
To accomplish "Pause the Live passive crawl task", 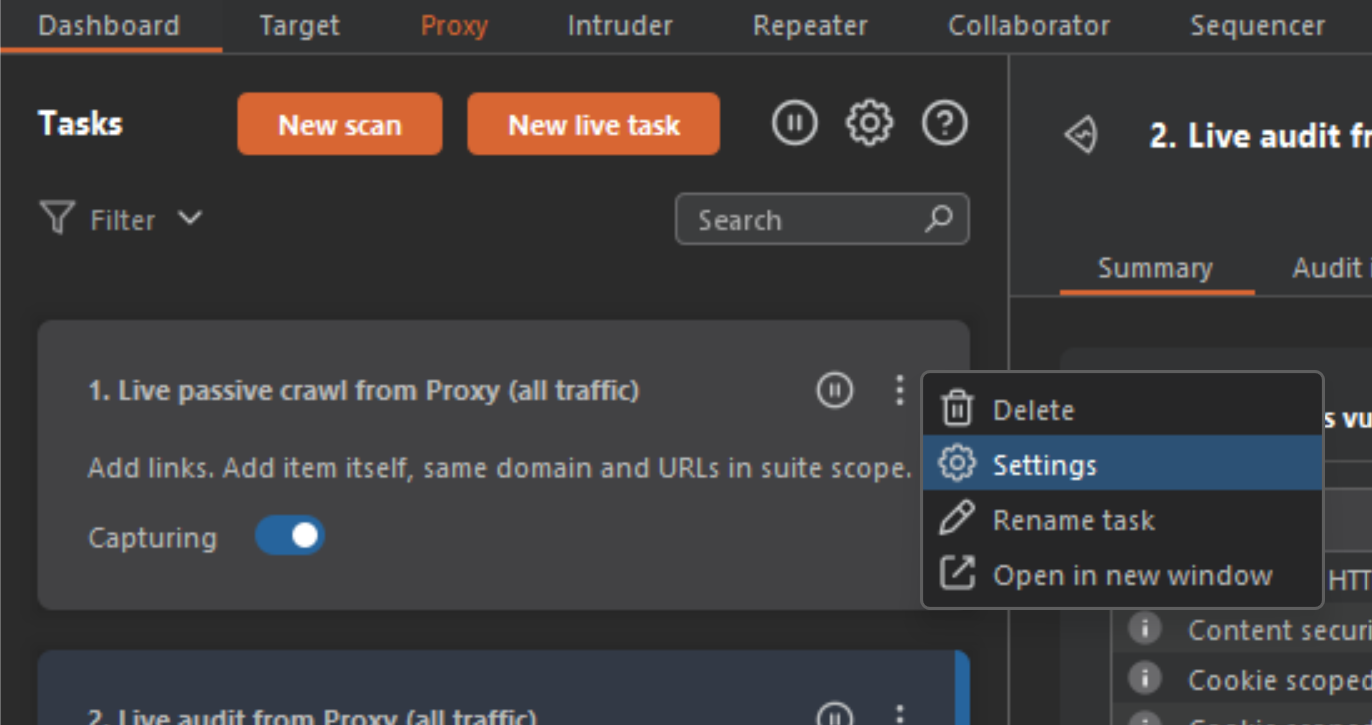I will point(835,390).
